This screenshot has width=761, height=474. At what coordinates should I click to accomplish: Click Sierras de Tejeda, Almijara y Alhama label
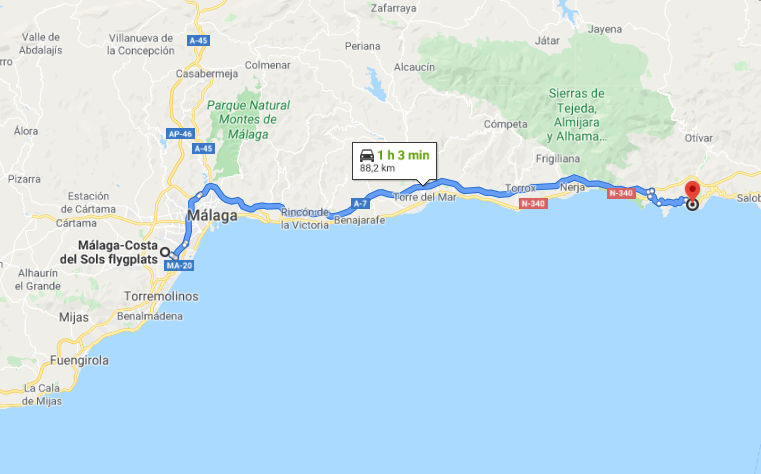pyautogui.click(x=577, y=115)
